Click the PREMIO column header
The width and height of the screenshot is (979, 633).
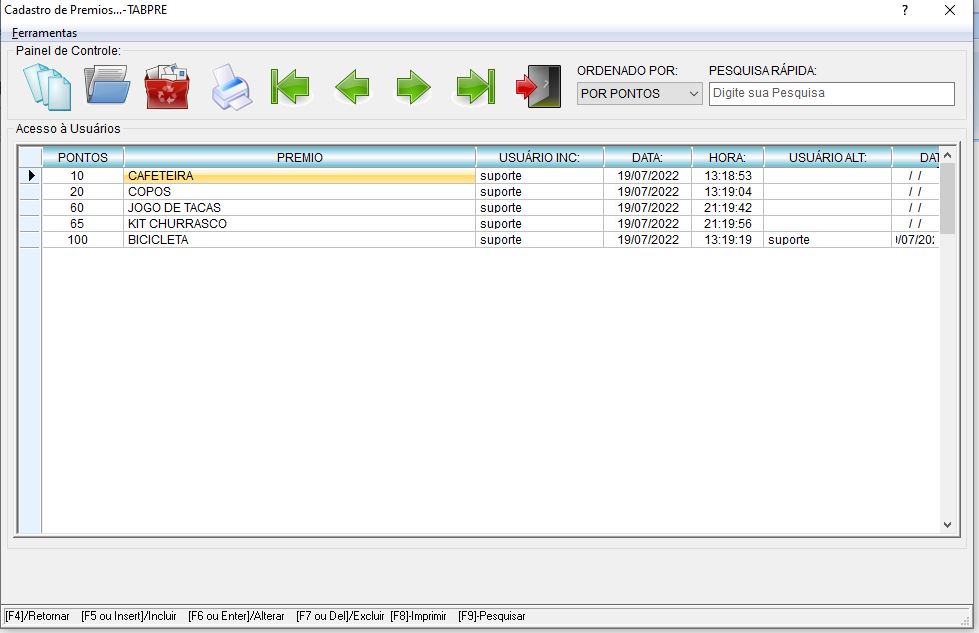[300, 157]
